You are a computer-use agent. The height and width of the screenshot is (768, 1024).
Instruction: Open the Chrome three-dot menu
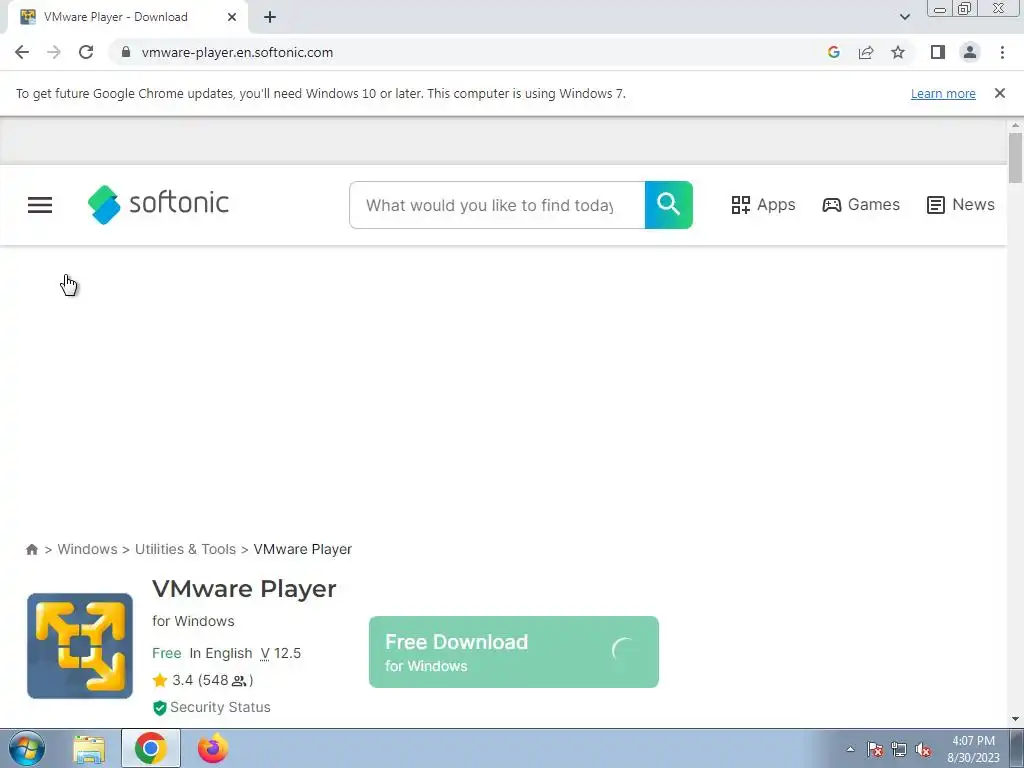pos(1002,52)
